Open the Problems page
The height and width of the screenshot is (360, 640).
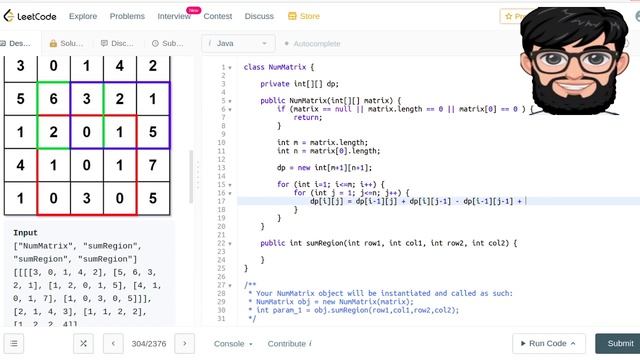pyautogui.click(x=127, y=16)
